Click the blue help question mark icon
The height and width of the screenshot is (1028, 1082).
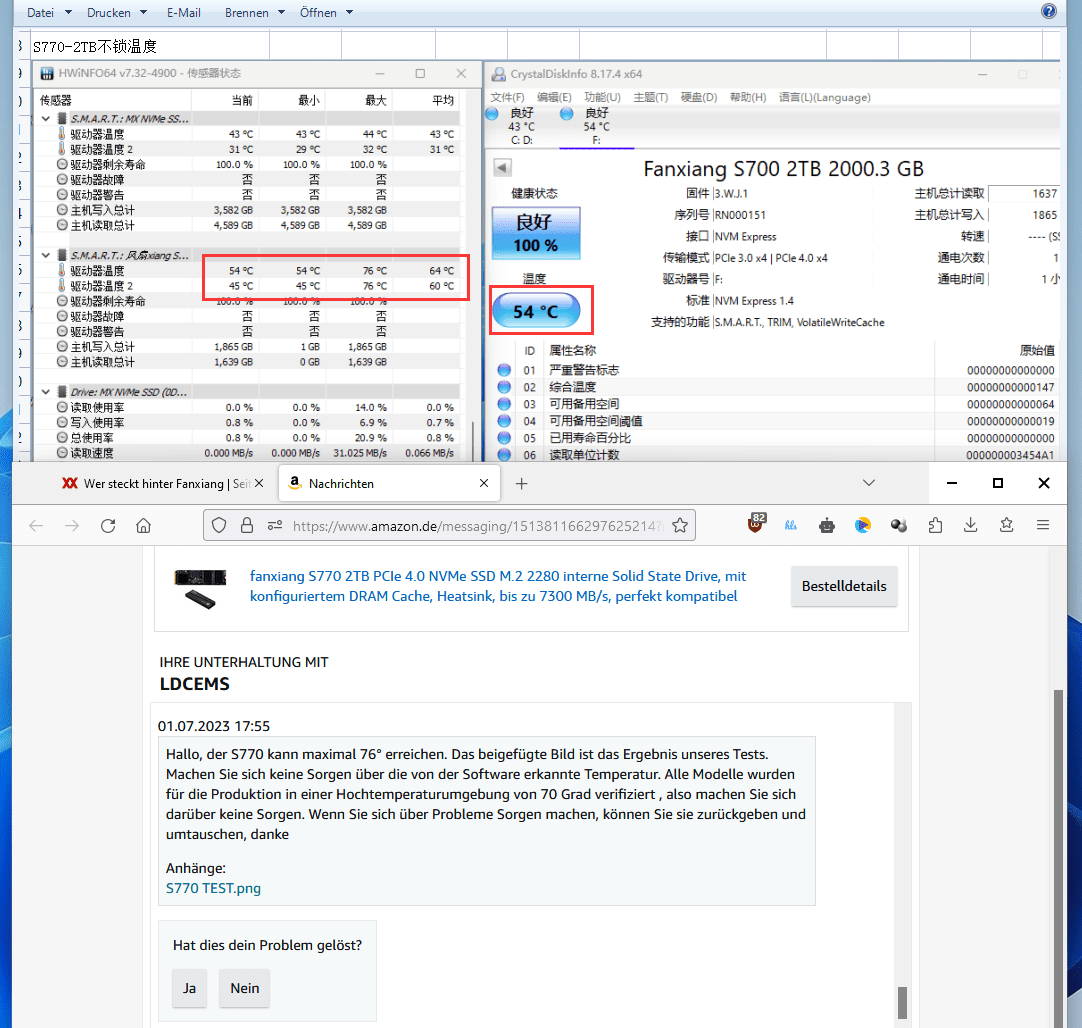(x=1049, y=11)
